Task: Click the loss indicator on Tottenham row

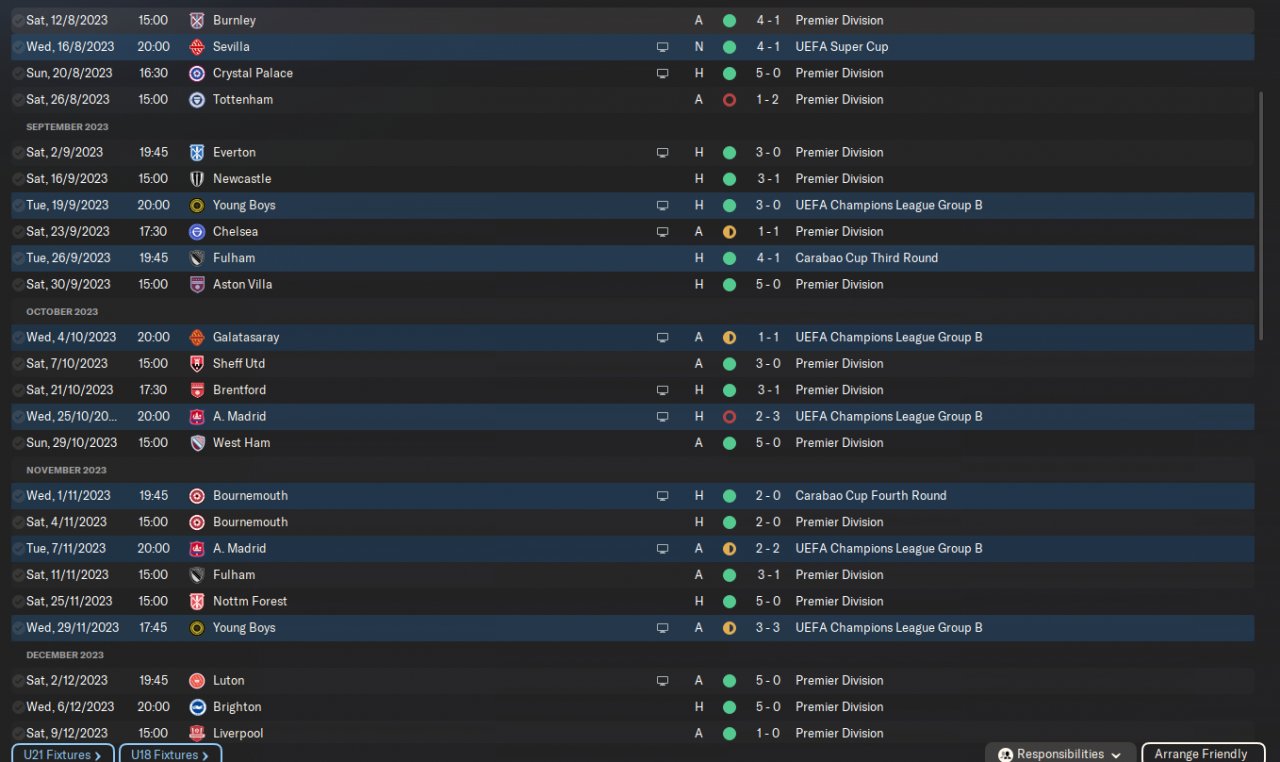Action: (729, 100)
